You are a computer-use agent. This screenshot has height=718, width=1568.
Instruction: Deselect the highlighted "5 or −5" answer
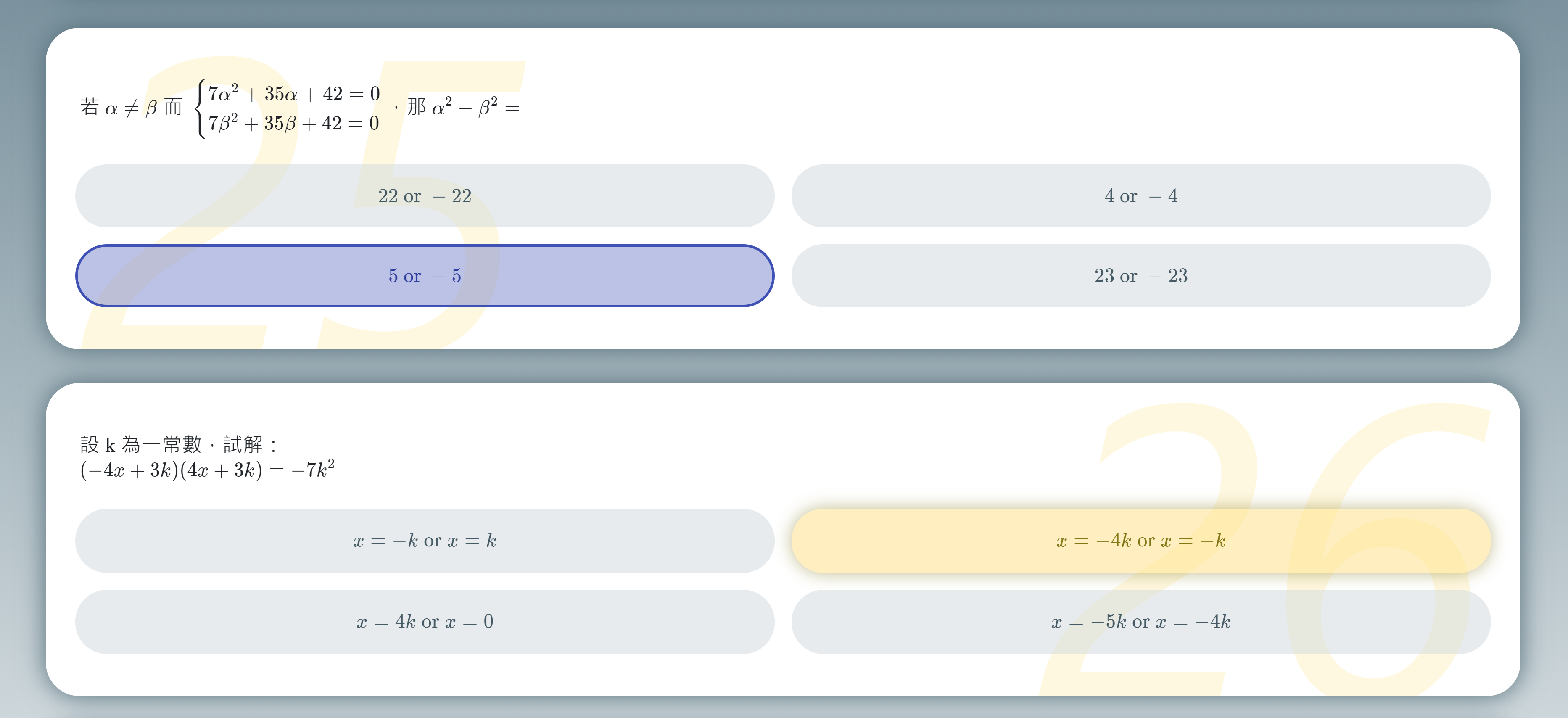(x=424, y=276)
